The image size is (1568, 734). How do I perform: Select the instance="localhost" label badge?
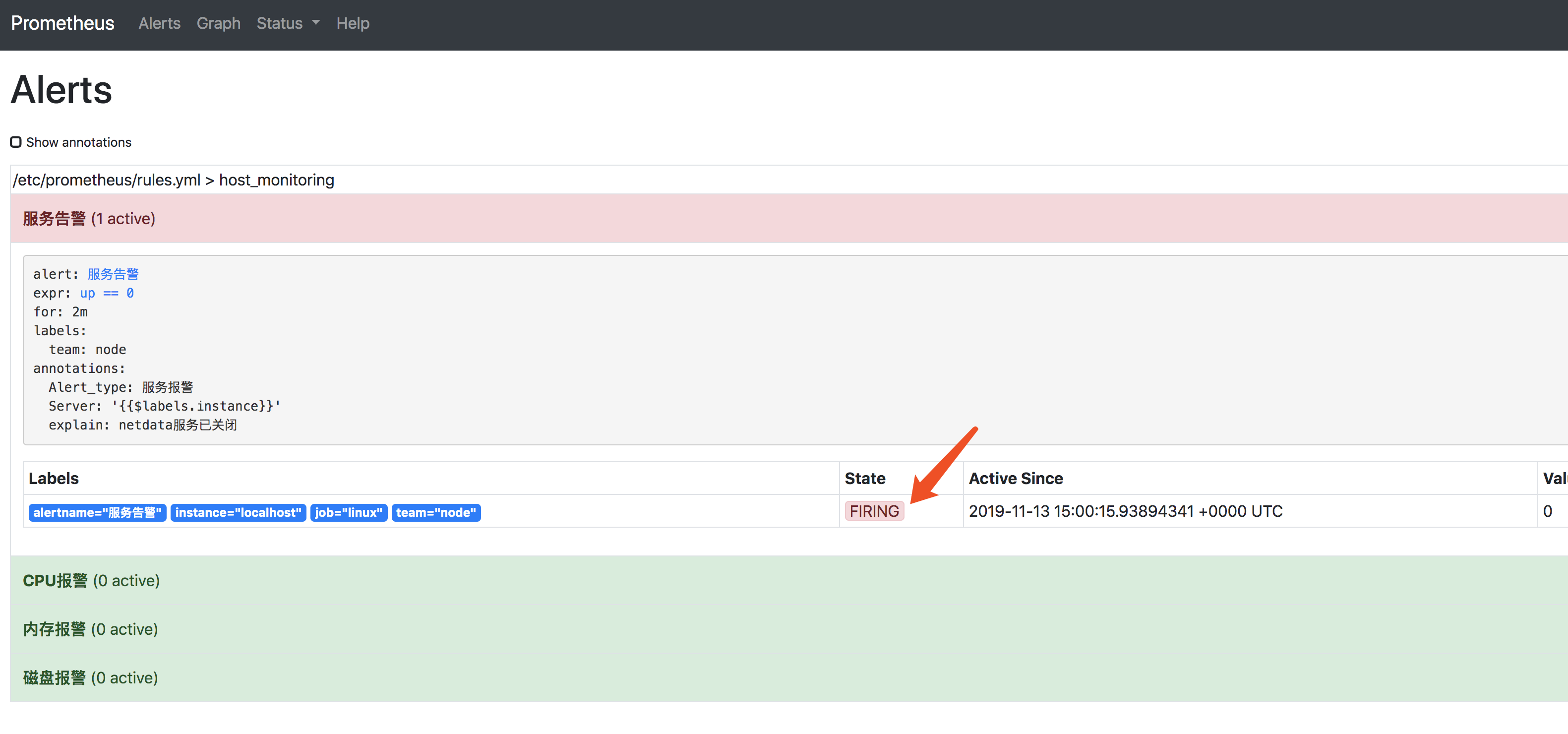[238, 512]
